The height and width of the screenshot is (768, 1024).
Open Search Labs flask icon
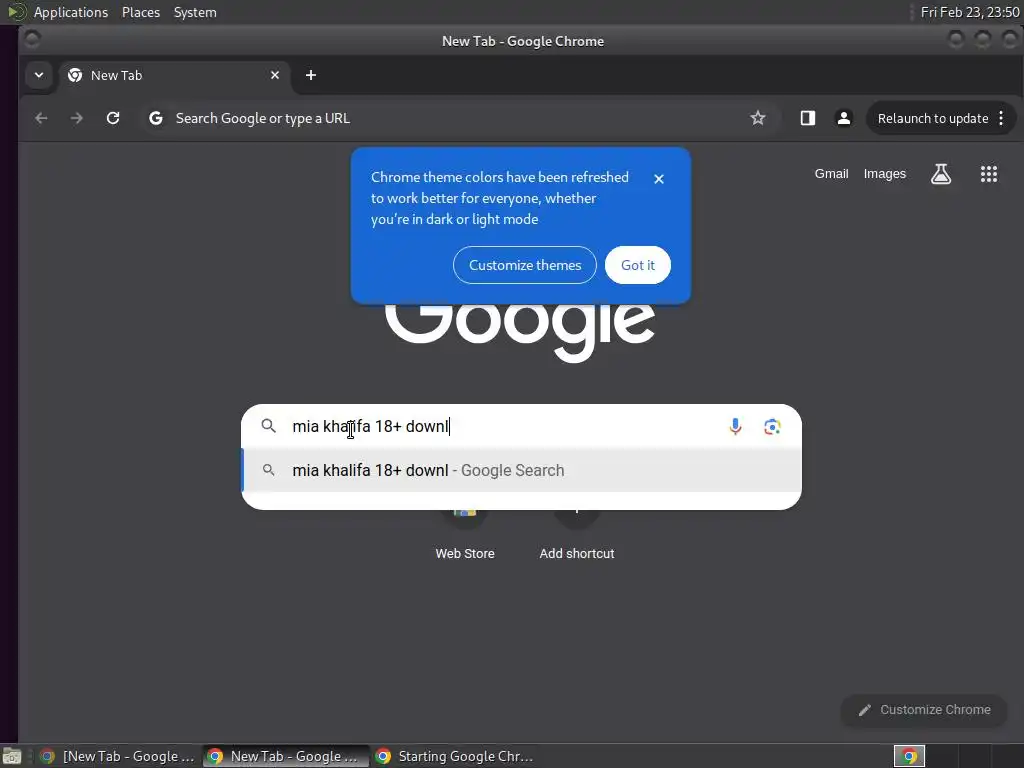tap(940, 174)
